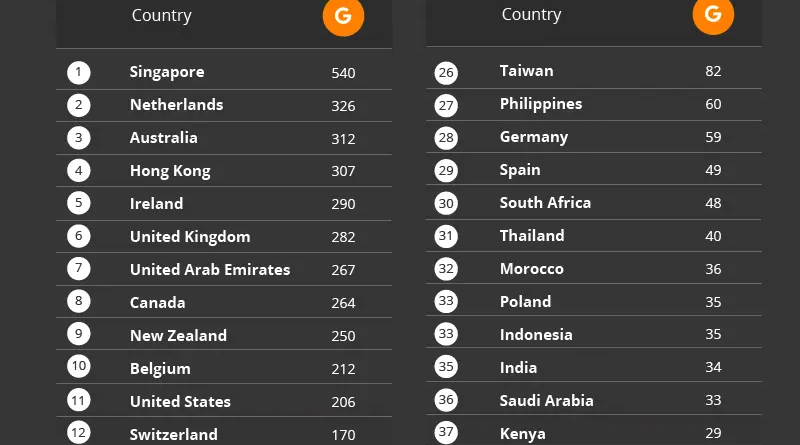This screenshot has width=800, height=445.
Task: Select United Arab Emirates row label
Action: click(210, 270)
